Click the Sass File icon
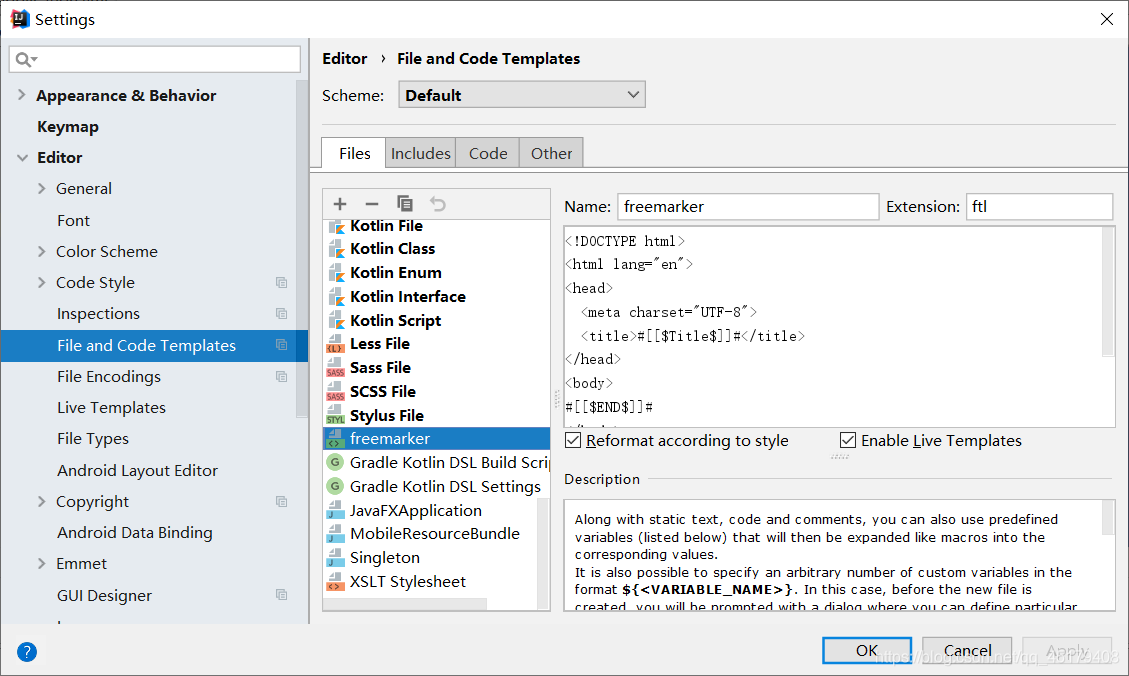The image size is (1129, 676). click(x=336, y=368)
